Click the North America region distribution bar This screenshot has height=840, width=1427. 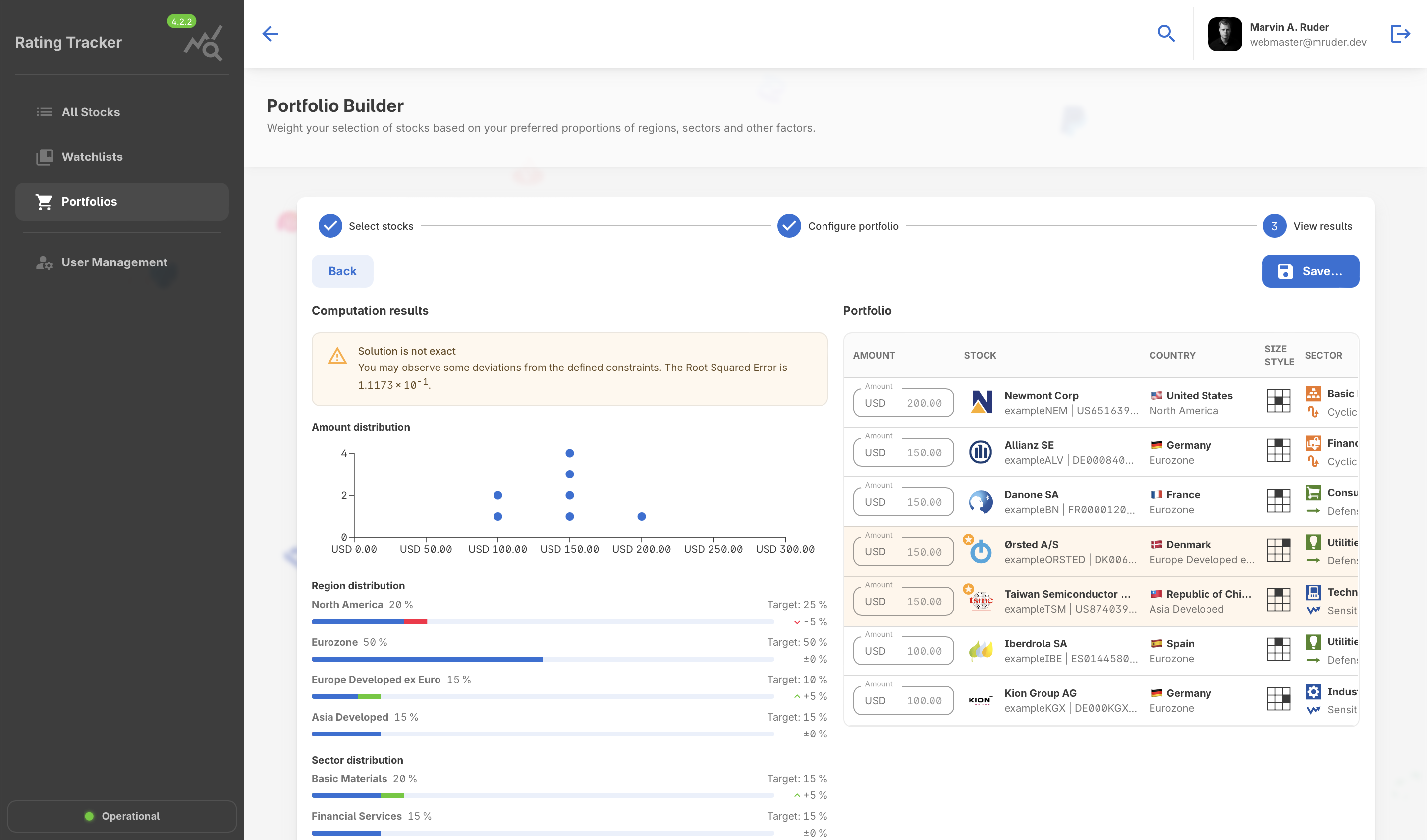coord(542,622)
